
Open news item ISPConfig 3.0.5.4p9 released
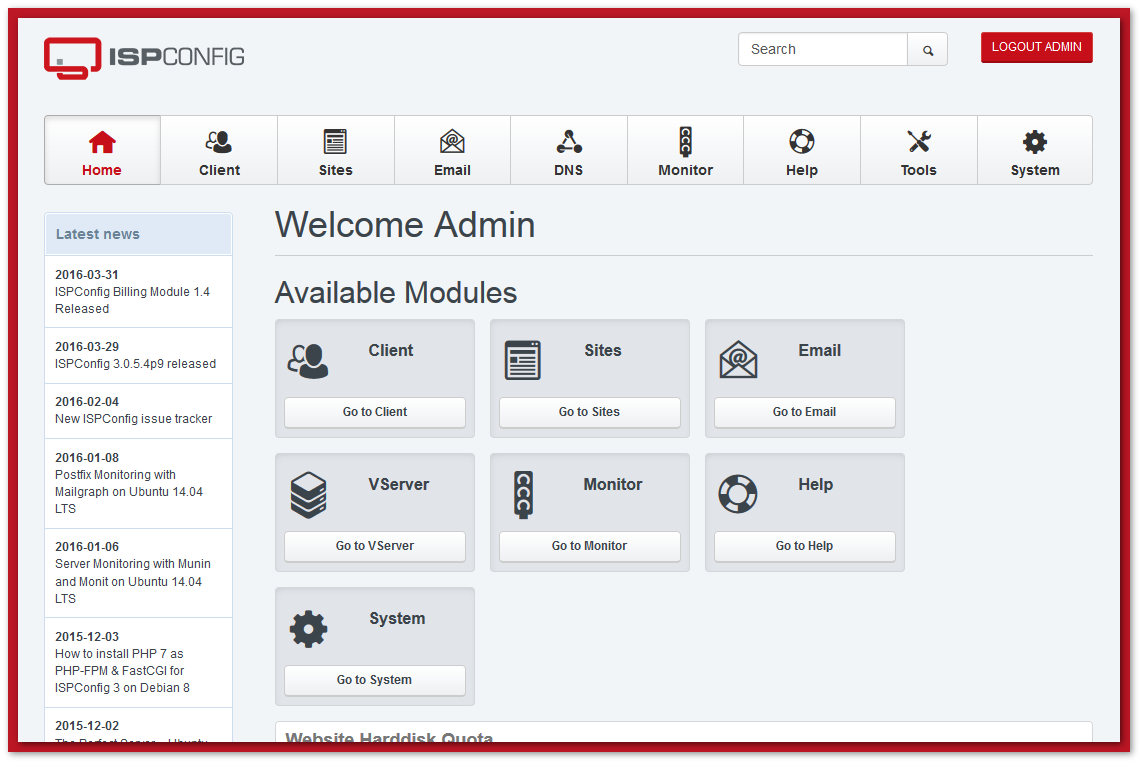pyautogui.click(x=135, y=363)
